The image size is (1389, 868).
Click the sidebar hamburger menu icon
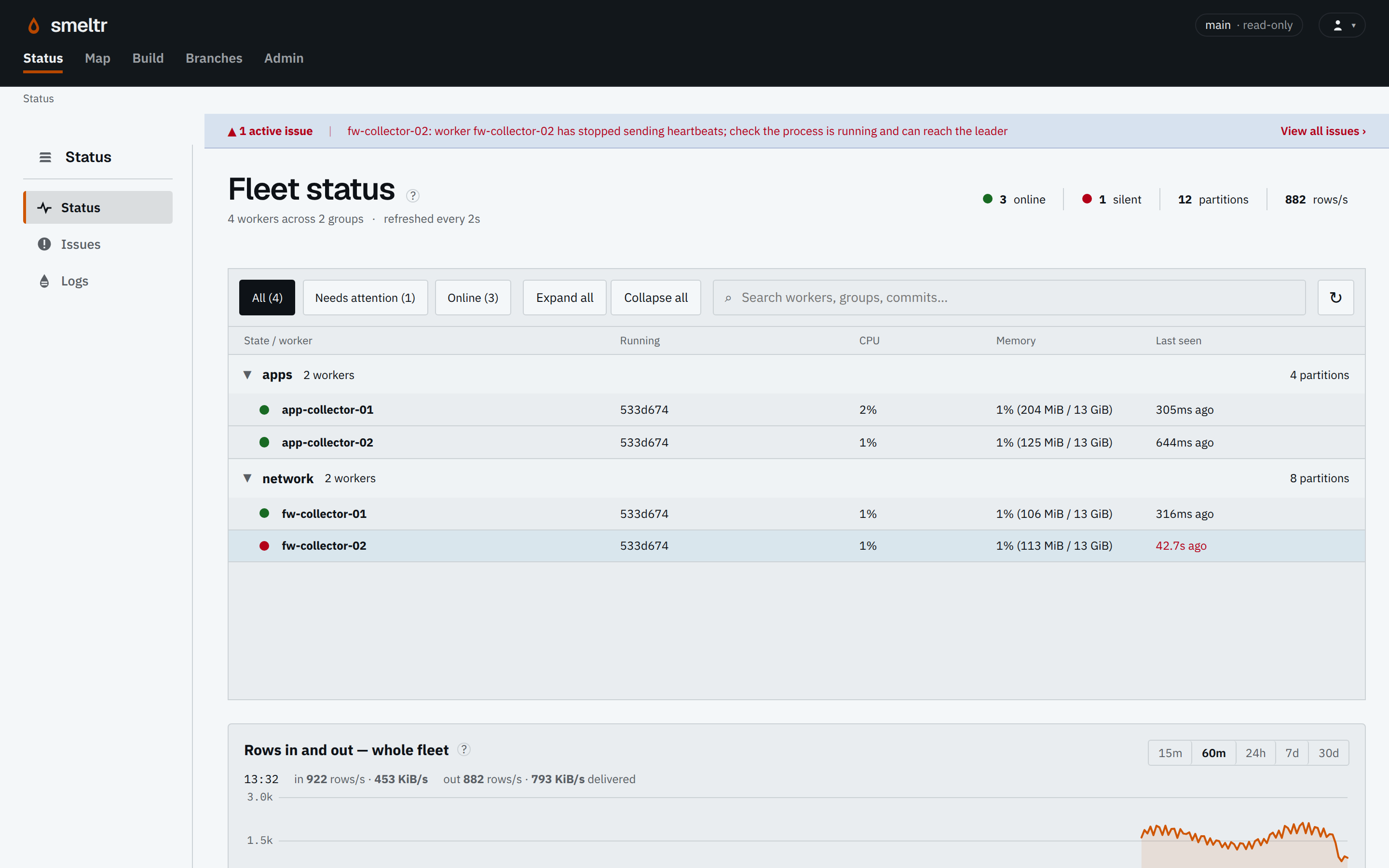[x=45, y=157]
